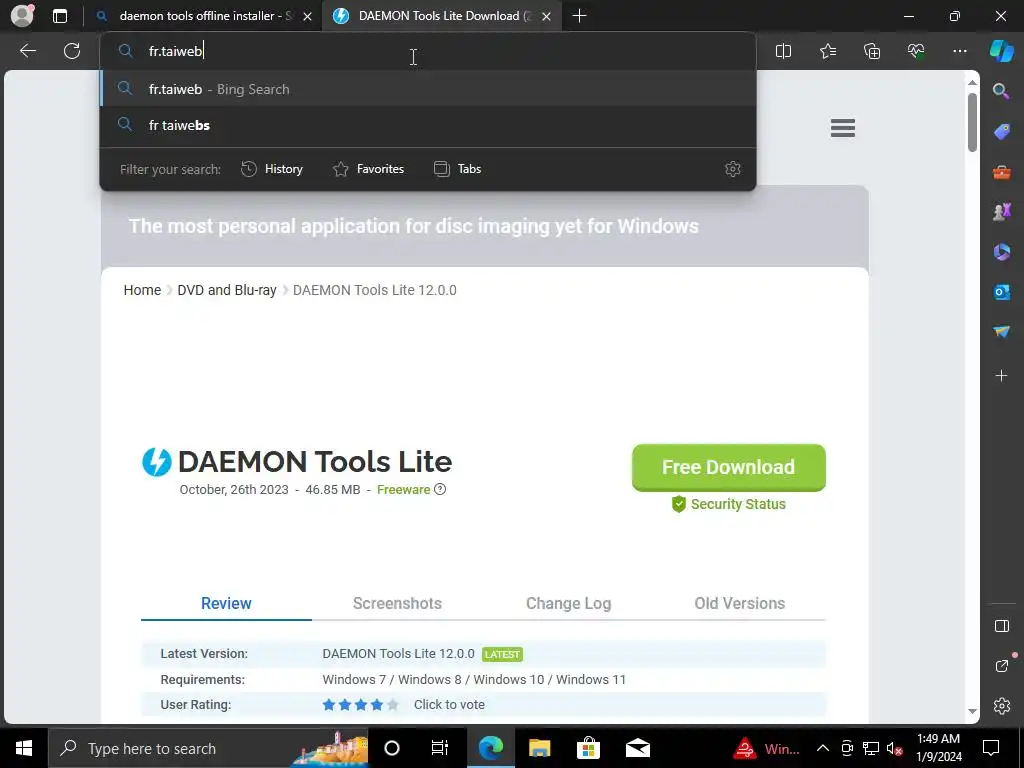Open the Browser essentials heart icon
The height and width of the screenshot is (768, 1024).
point(916,51)
